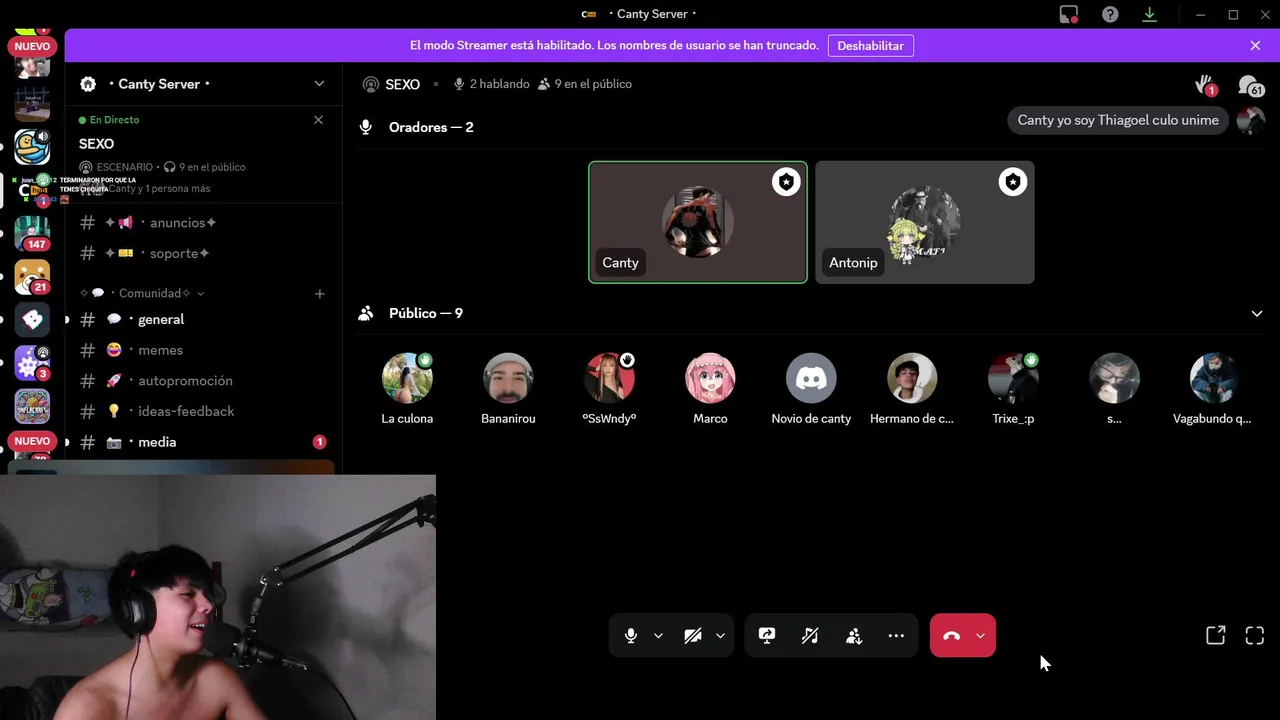Open the media channel
The image size is (1280, 720).
tap(203, 442)
